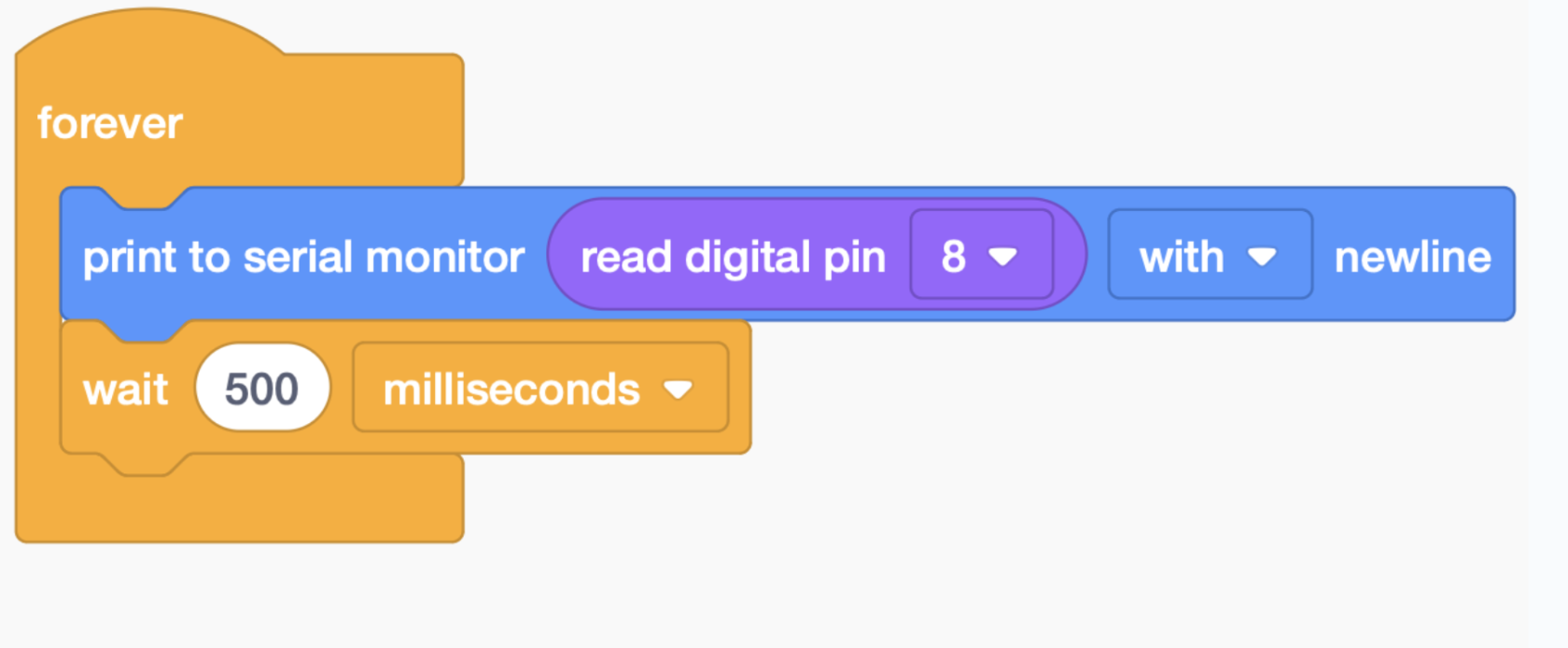Select the wait block by its label
Image resolution: width=1568 pixels, height=648 pixels.
(x=125, y=389)
